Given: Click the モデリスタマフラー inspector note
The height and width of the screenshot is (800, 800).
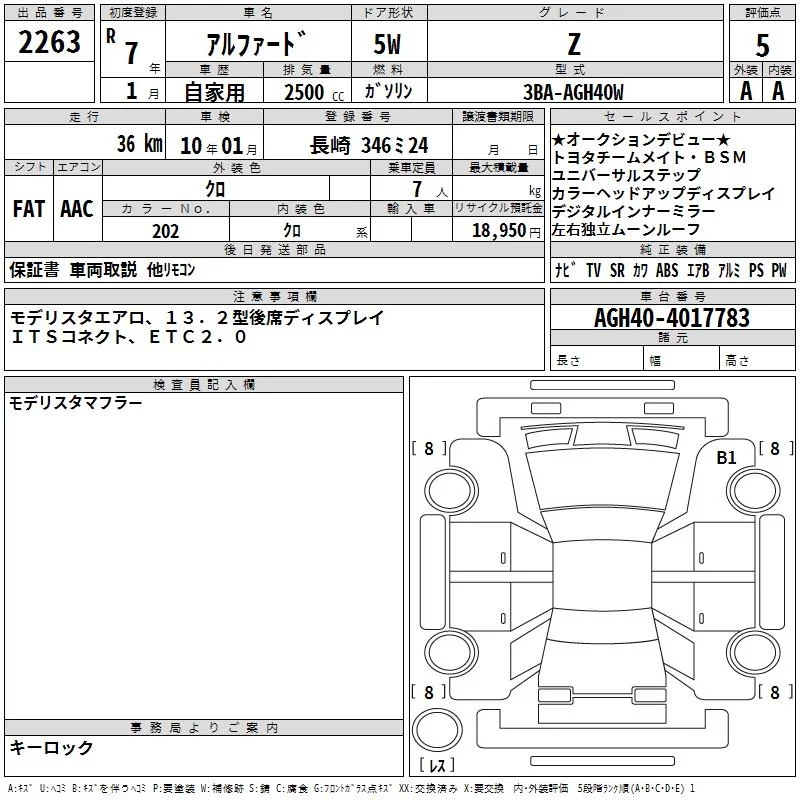Looking at the screenshot, I should (76, 403).
